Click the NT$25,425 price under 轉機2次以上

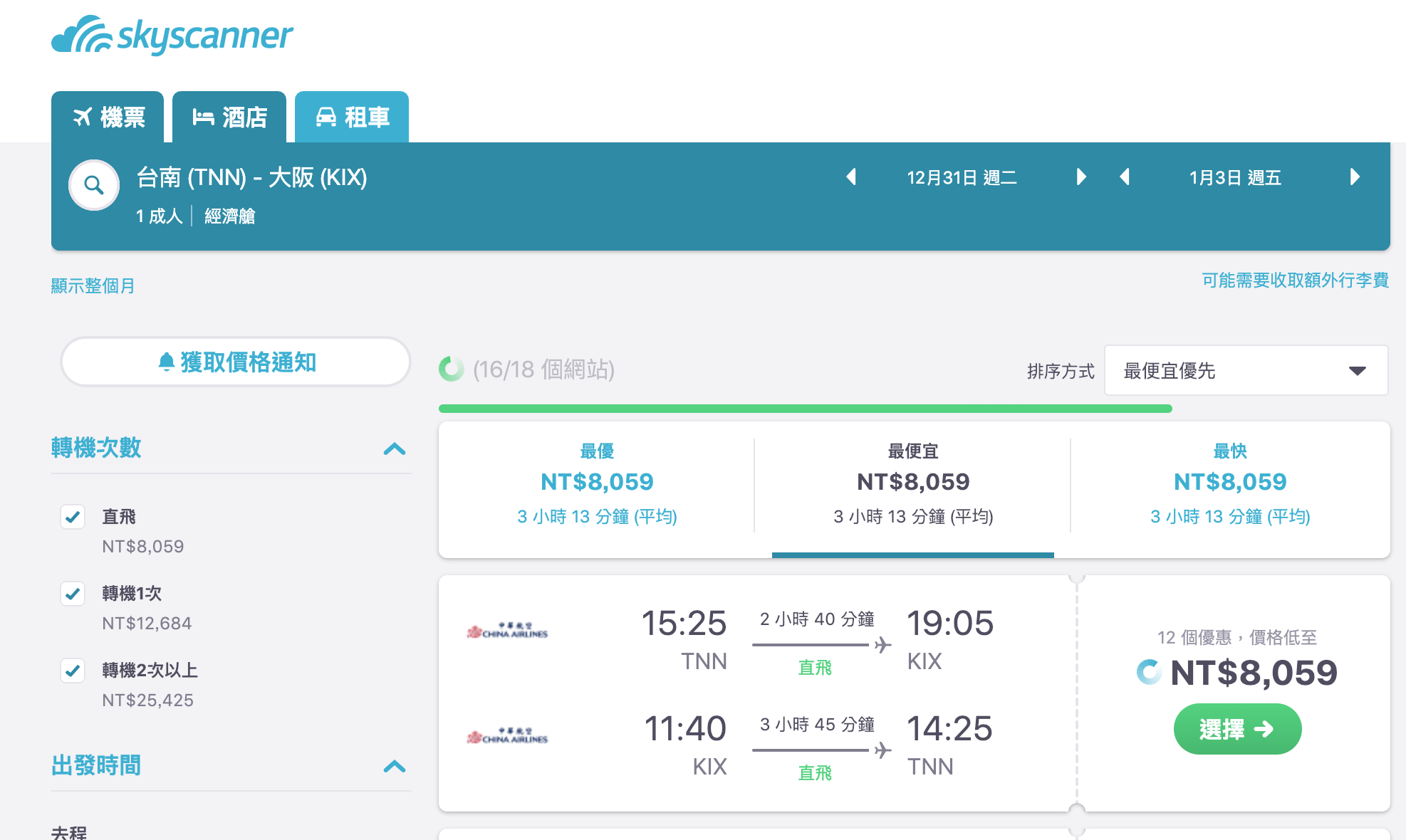pyautogui.click(x=147, y=700)
